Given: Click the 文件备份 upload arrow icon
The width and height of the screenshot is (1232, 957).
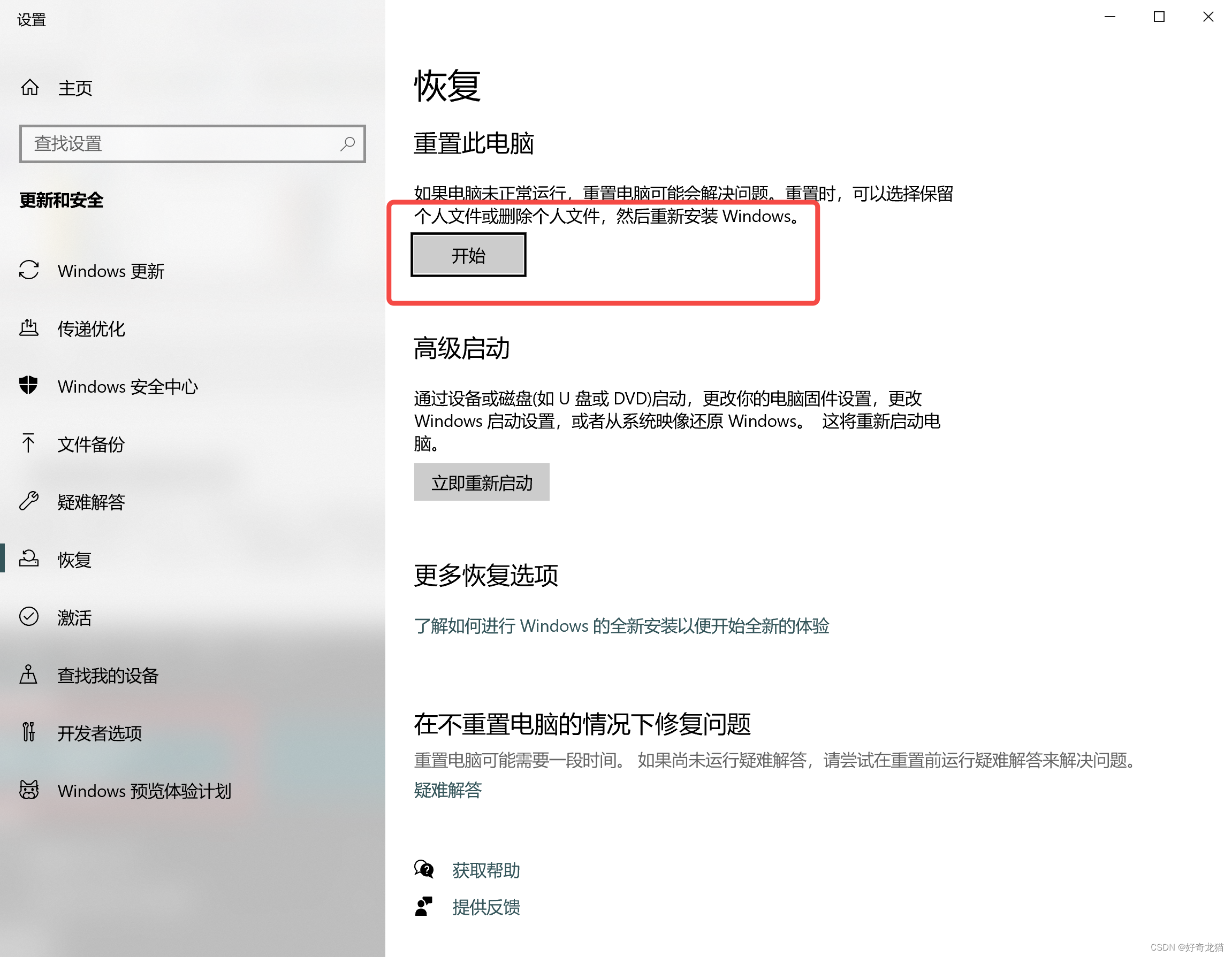Looking at the screenshot, I should point(29,443).
